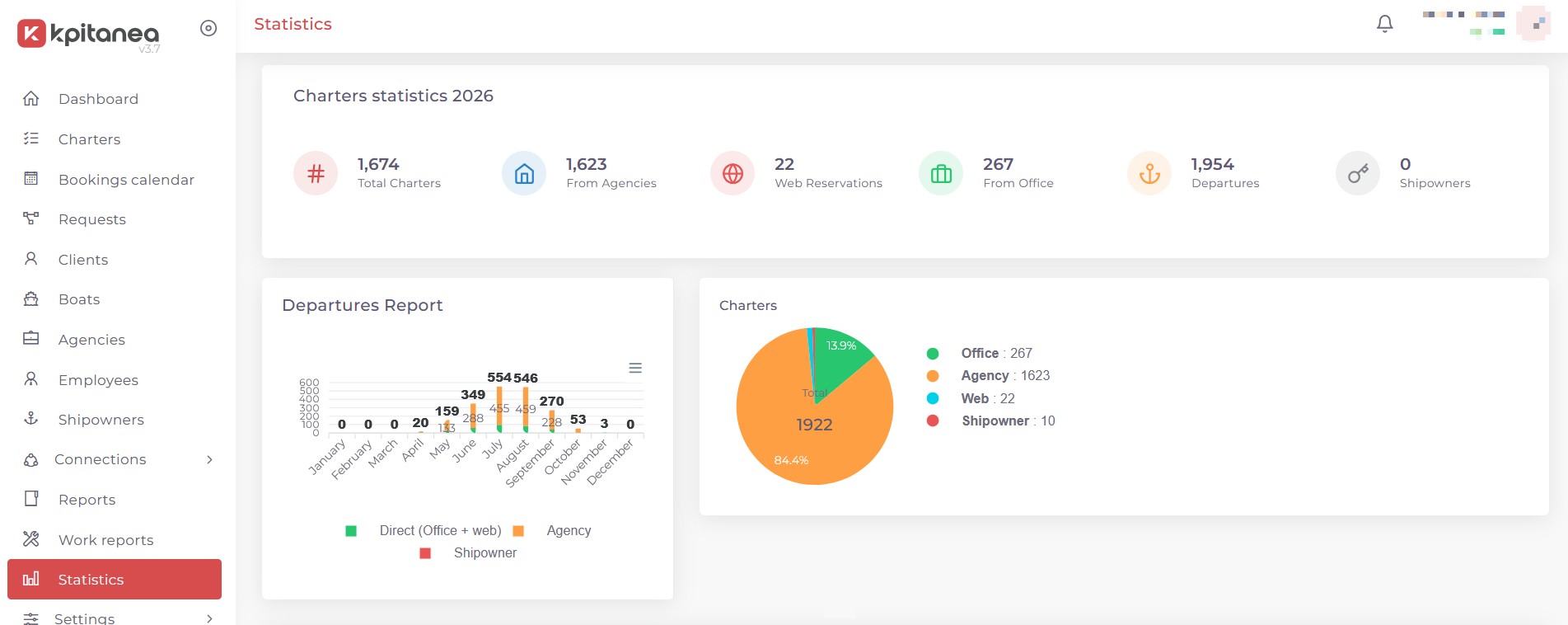Expand the Settings submenu chevron
Screen dimensions: 1568x625
pyautogui.click(x=209, y=618)
